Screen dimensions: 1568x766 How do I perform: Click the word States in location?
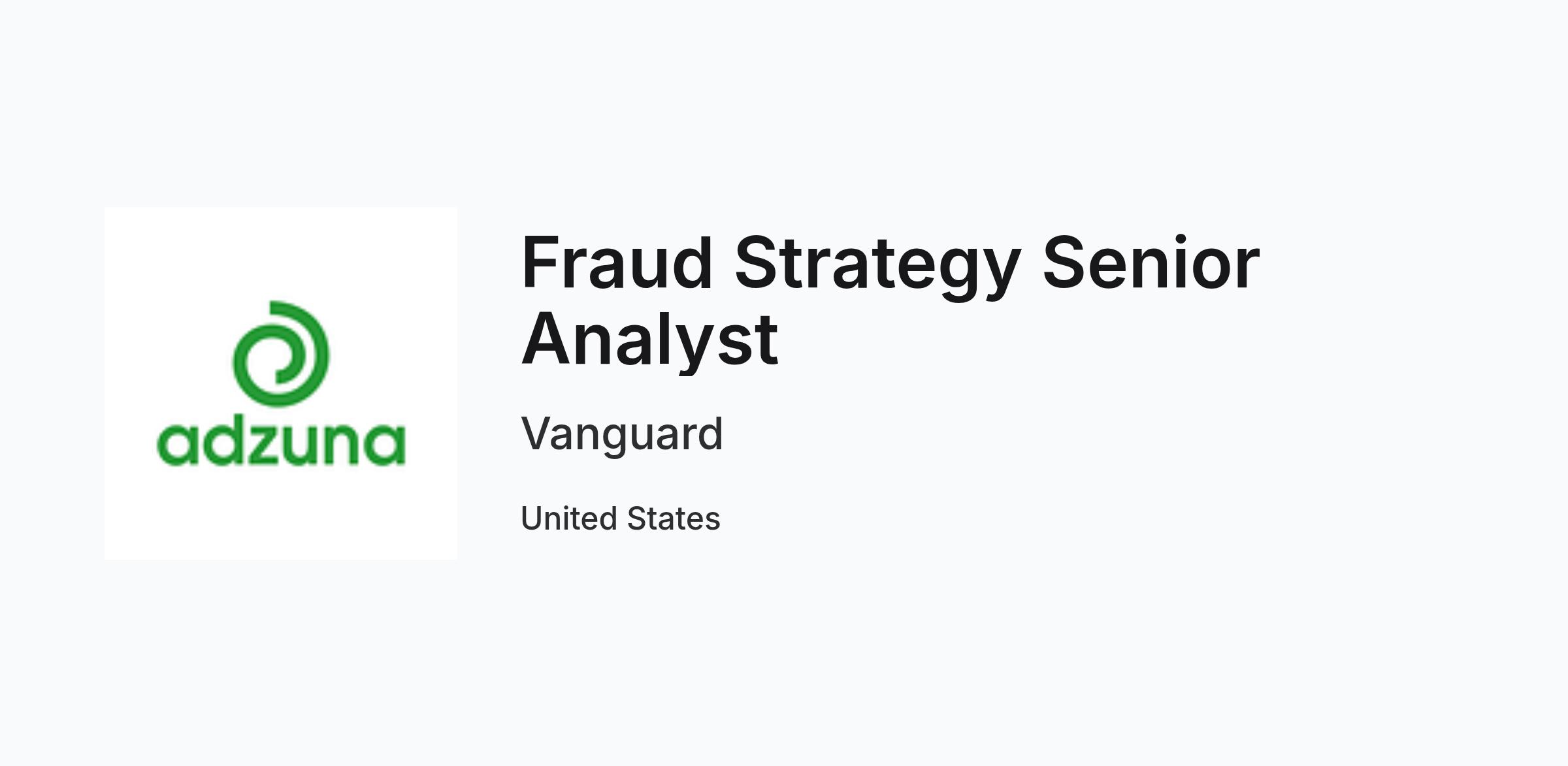click(674, 519)
